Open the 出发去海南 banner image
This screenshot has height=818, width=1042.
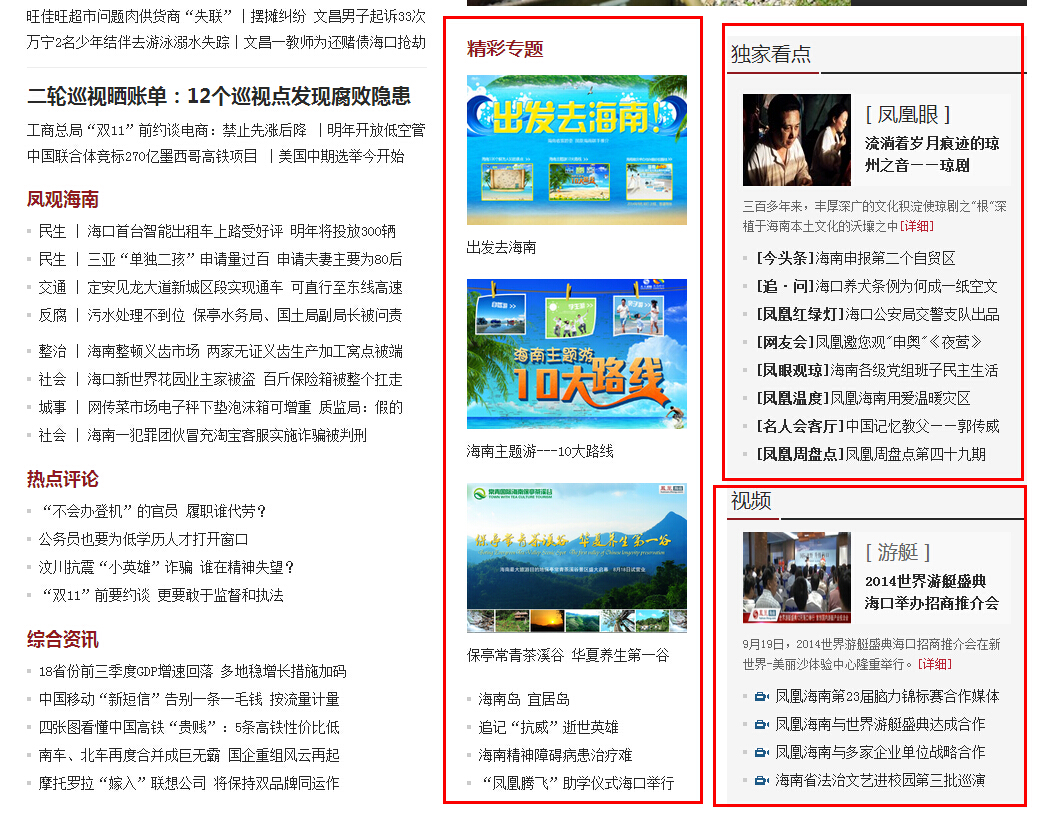click(x=576, y=150)
